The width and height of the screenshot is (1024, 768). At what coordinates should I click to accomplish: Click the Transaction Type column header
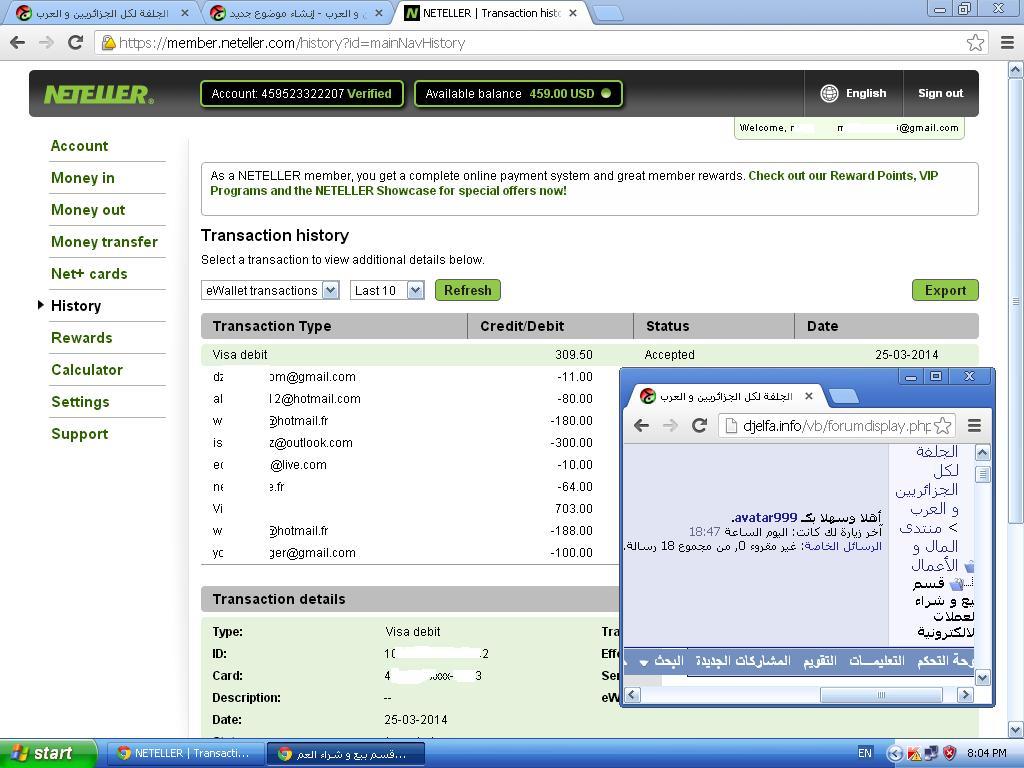tap(334, 326)
